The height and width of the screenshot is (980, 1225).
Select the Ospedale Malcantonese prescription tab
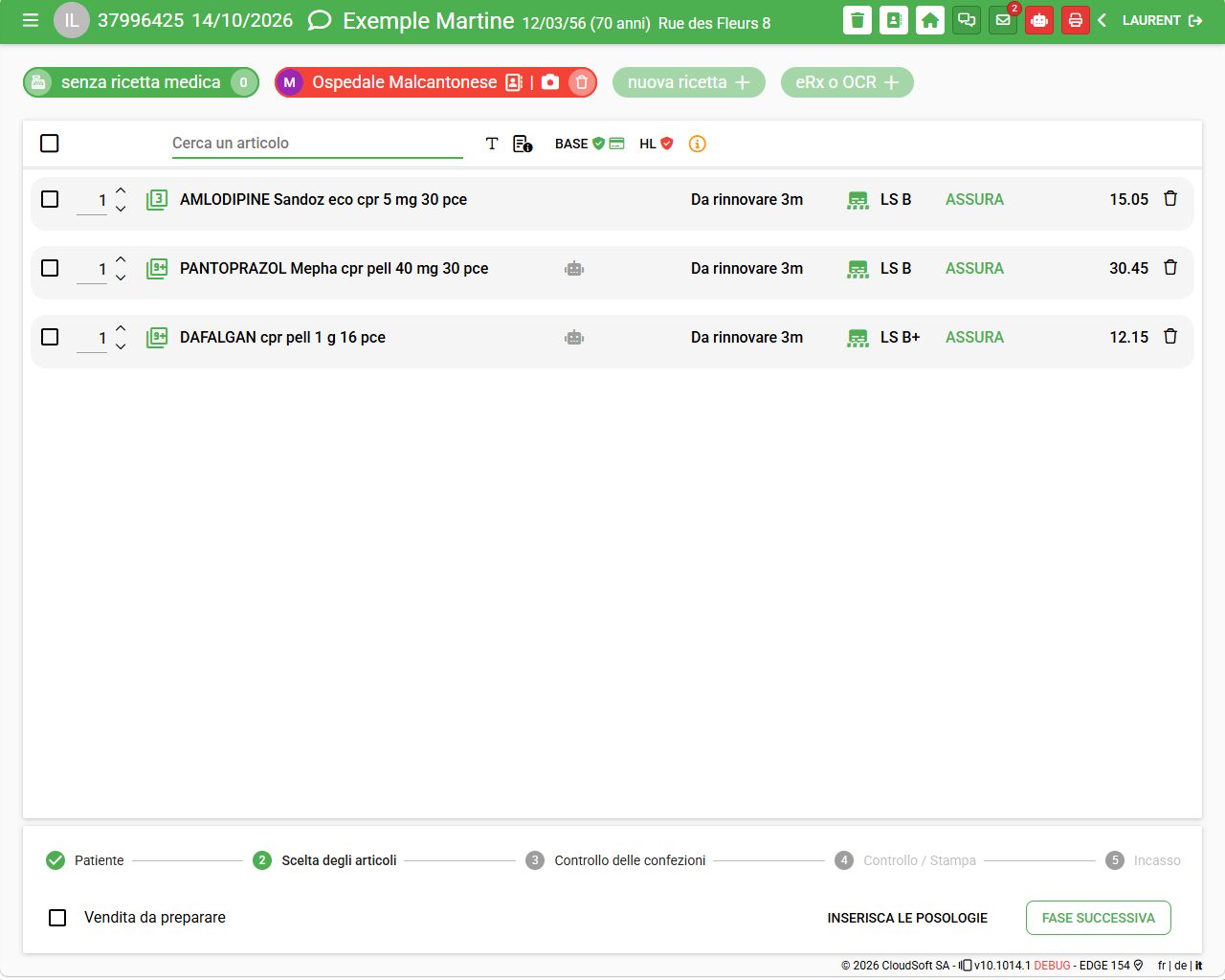pos(404,82)
